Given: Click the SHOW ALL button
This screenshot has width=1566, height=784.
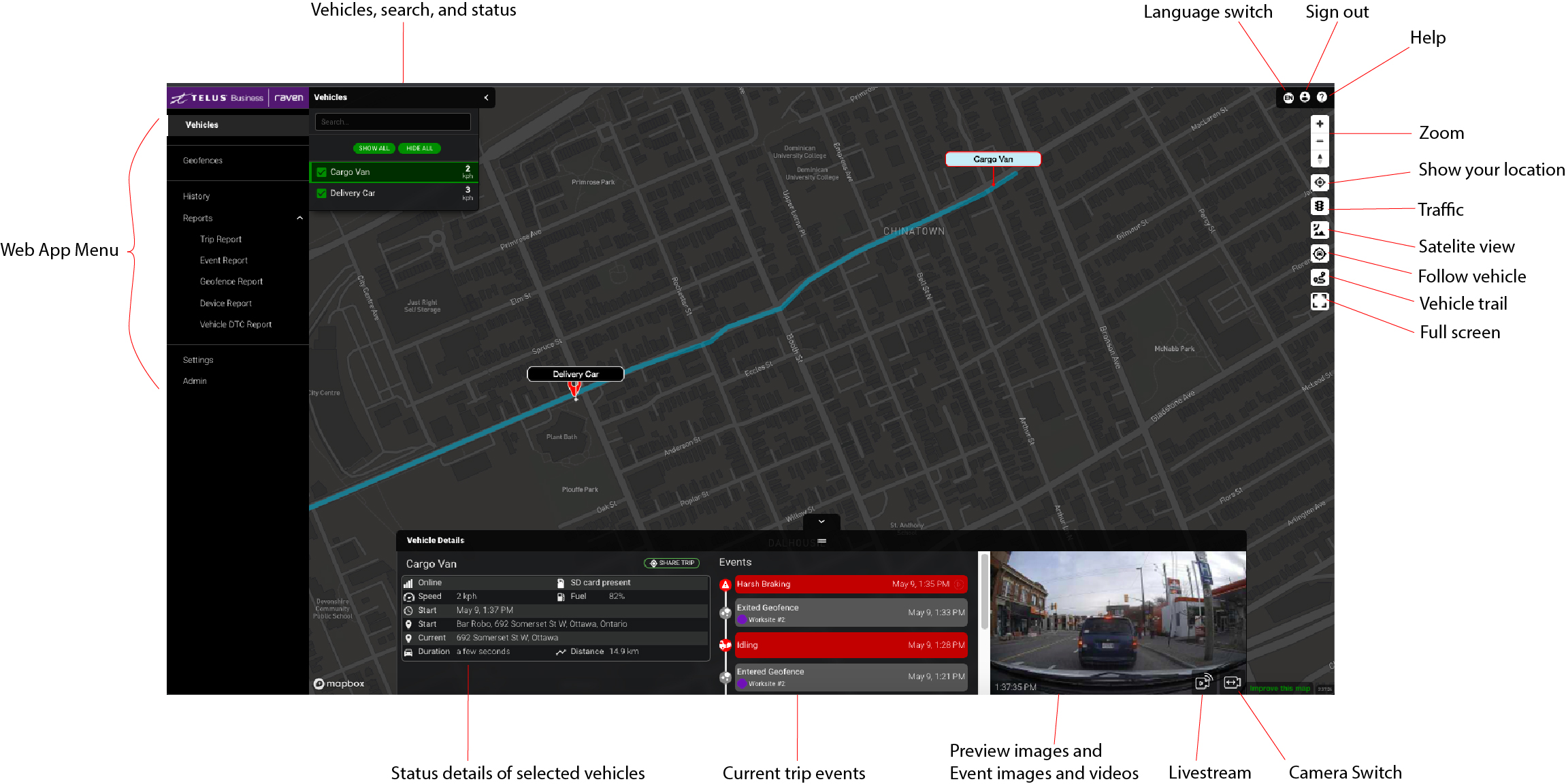Looking at the screenshot, I should coord(374,148).
